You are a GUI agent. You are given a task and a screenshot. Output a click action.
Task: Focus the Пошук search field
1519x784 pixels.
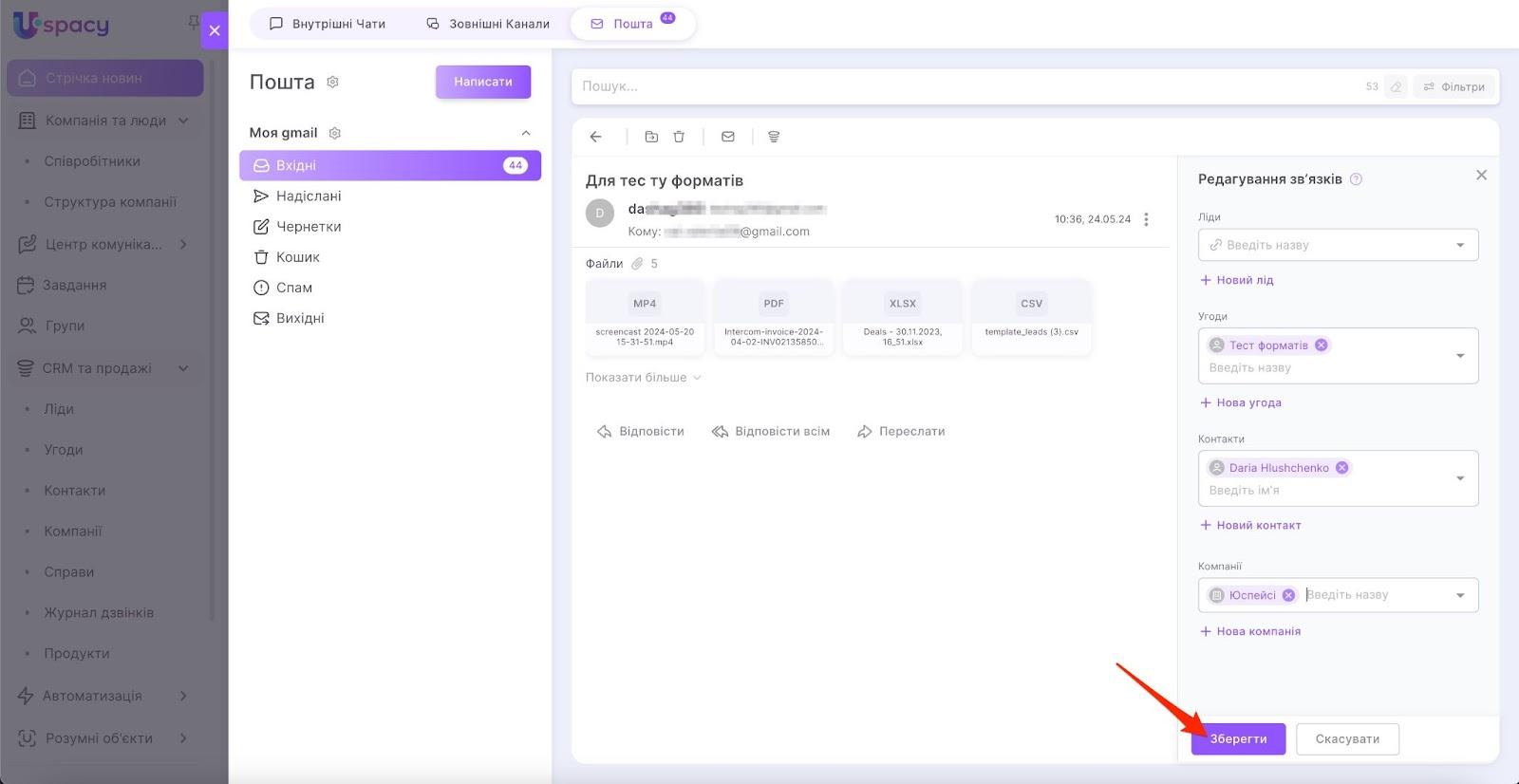pyautogui.click(x=968, y=86)
